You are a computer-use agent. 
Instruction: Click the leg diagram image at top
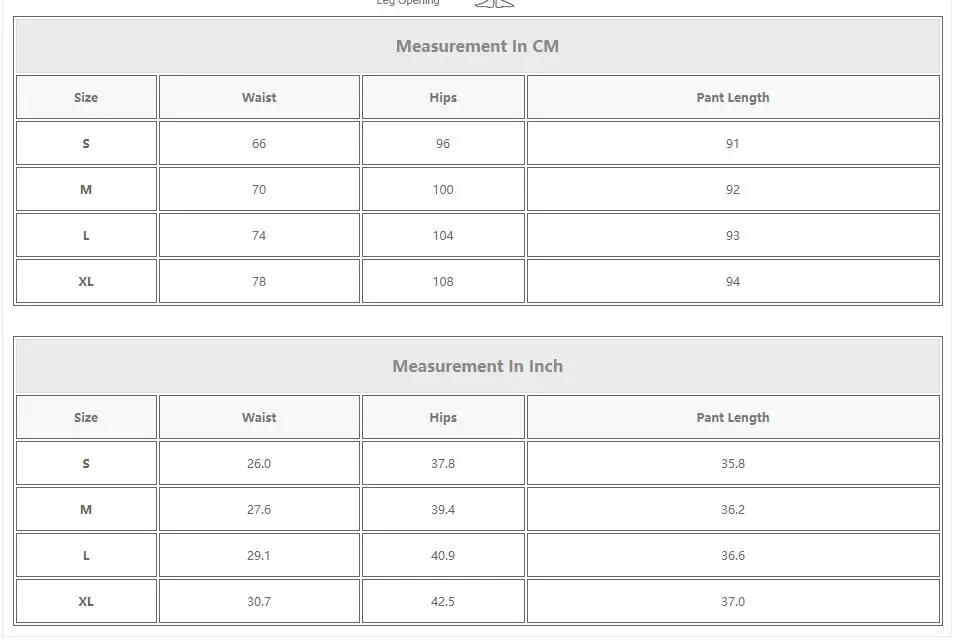[495, 4]
